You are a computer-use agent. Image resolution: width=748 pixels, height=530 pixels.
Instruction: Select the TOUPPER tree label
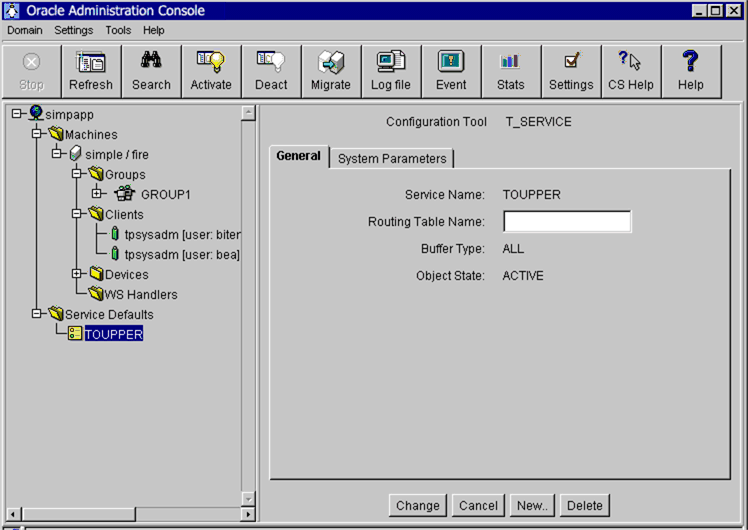click(114, 334)
